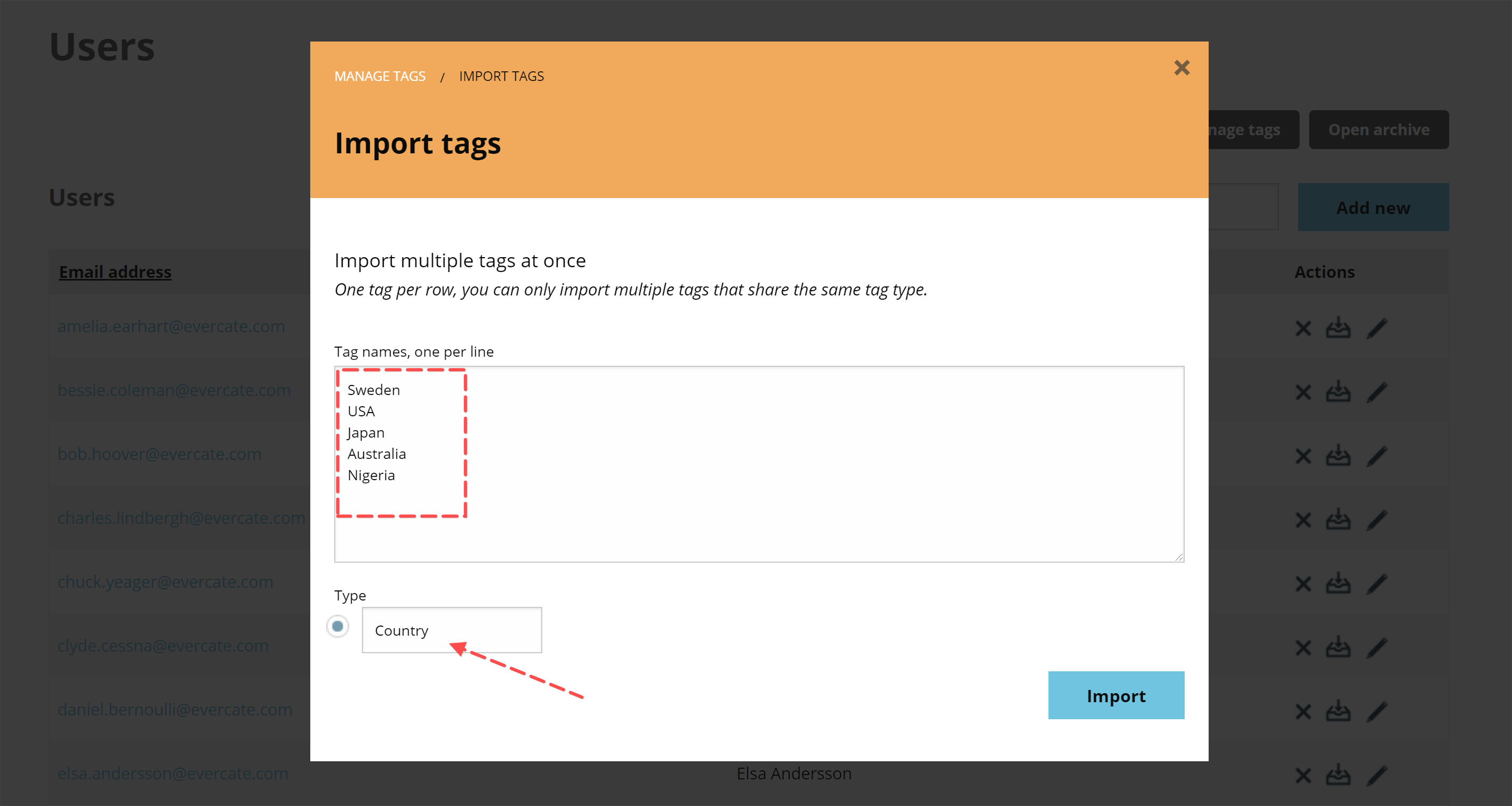Screen dimensions: 1512x806
Task: Toggle the radio next to the Type field
Action: (338, 627)
